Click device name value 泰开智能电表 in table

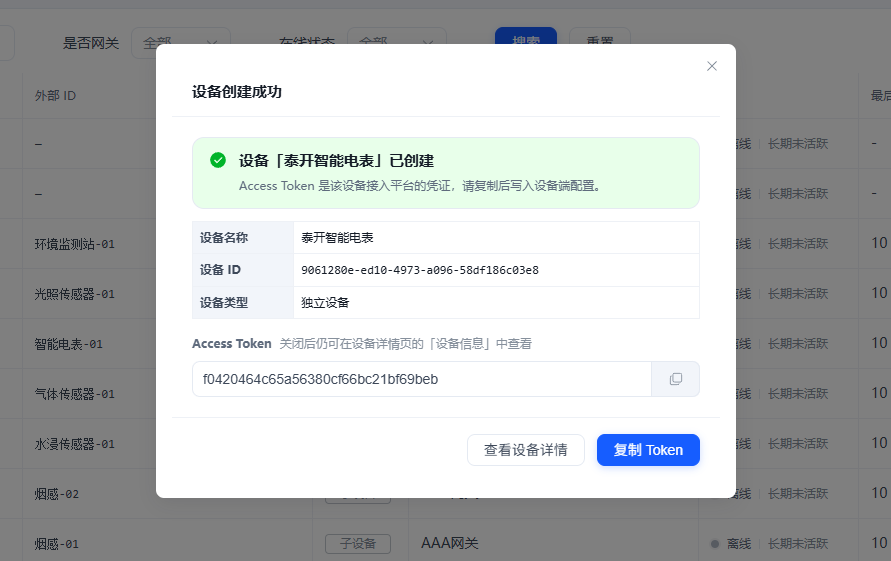[337, 238]
